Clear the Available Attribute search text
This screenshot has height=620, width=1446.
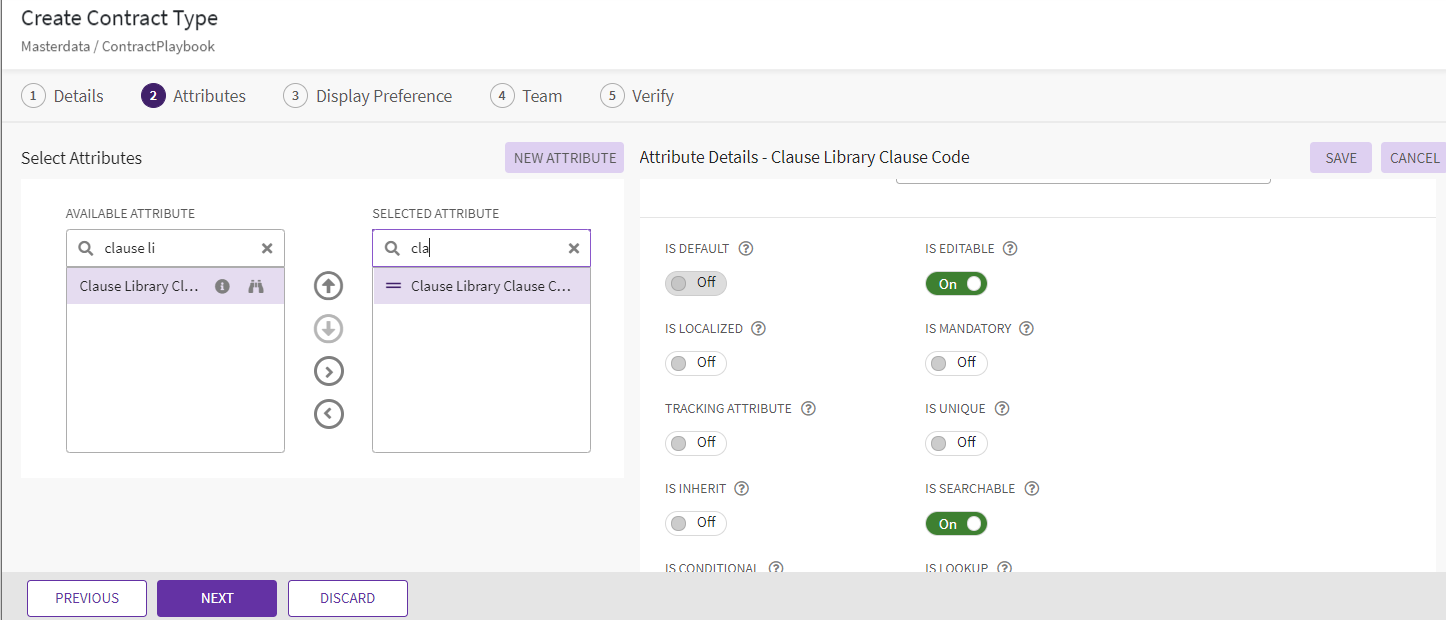coord(267,249)
